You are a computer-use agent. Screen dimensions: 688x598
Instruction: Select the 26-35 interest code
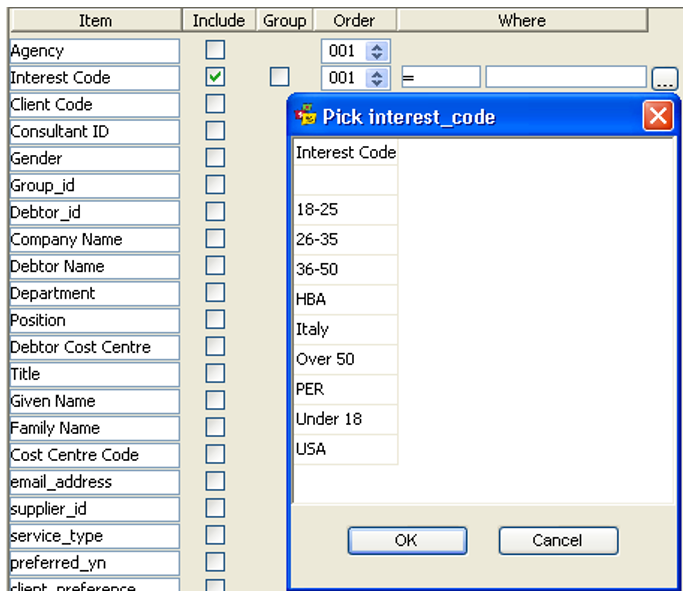(x=346, y=240)
